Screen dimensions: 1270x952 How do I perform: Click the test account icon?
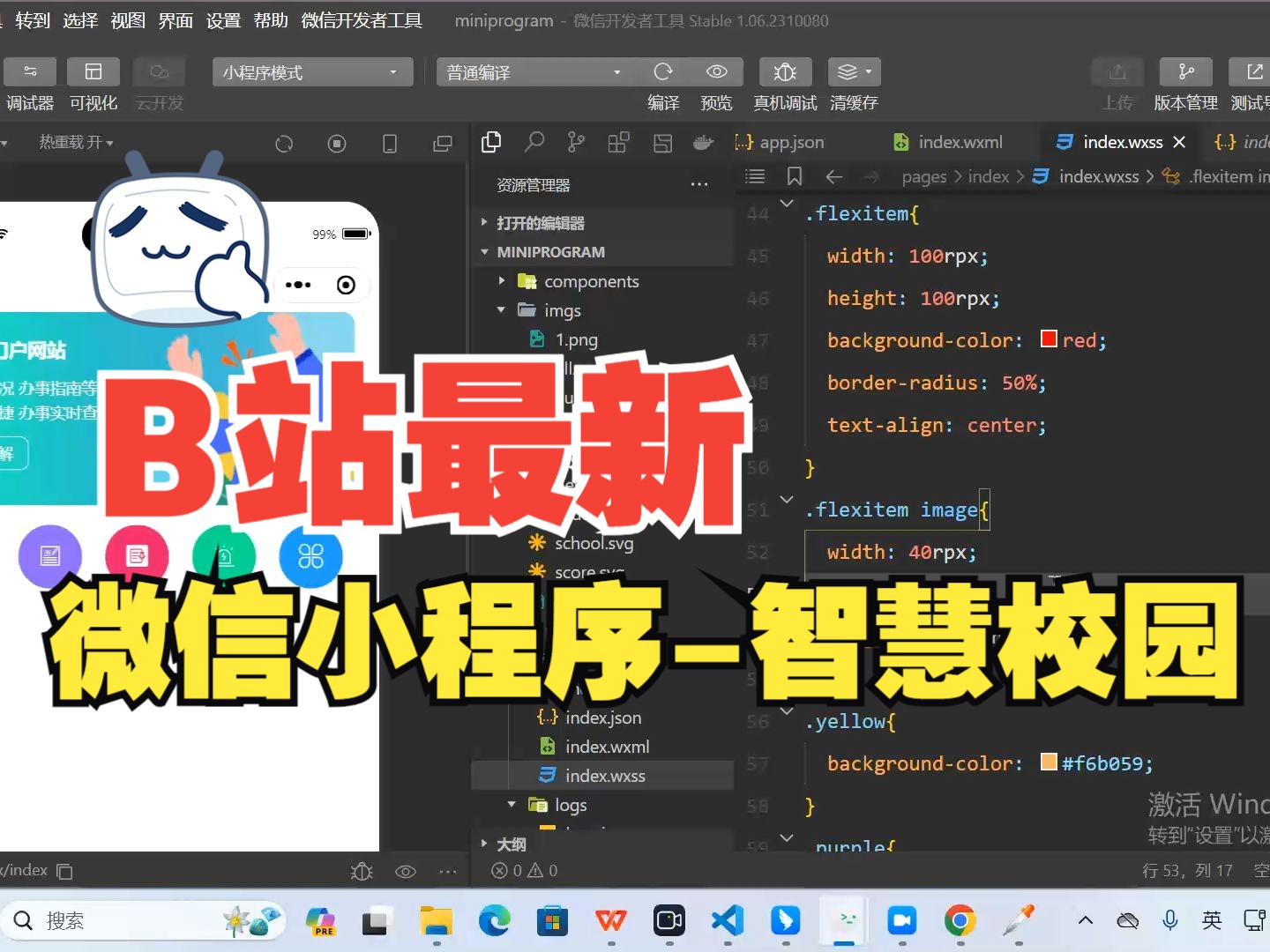tap(1252, 71)
